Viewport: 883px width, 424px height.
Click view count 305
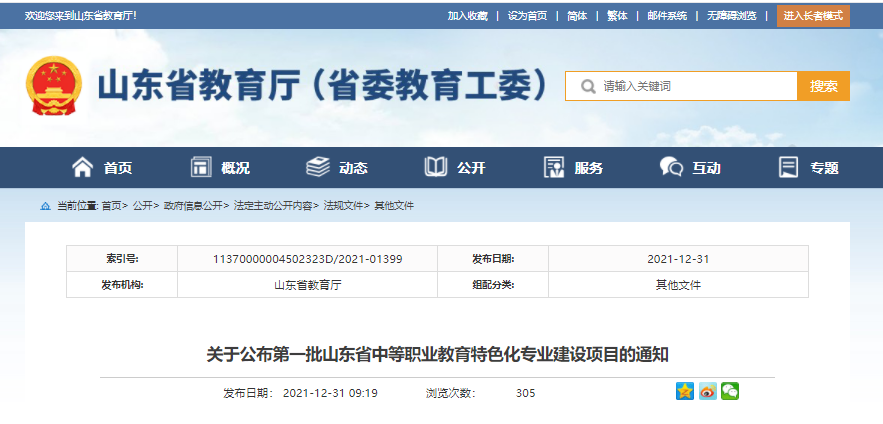[525, 393]
